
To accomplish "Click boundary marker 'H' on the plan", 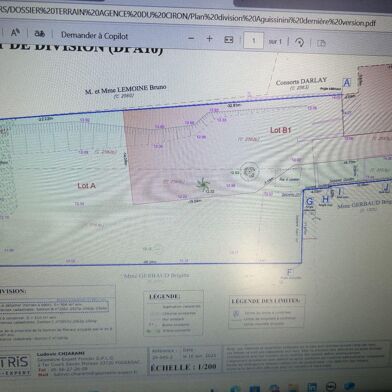I will click(x=325, y=199).
